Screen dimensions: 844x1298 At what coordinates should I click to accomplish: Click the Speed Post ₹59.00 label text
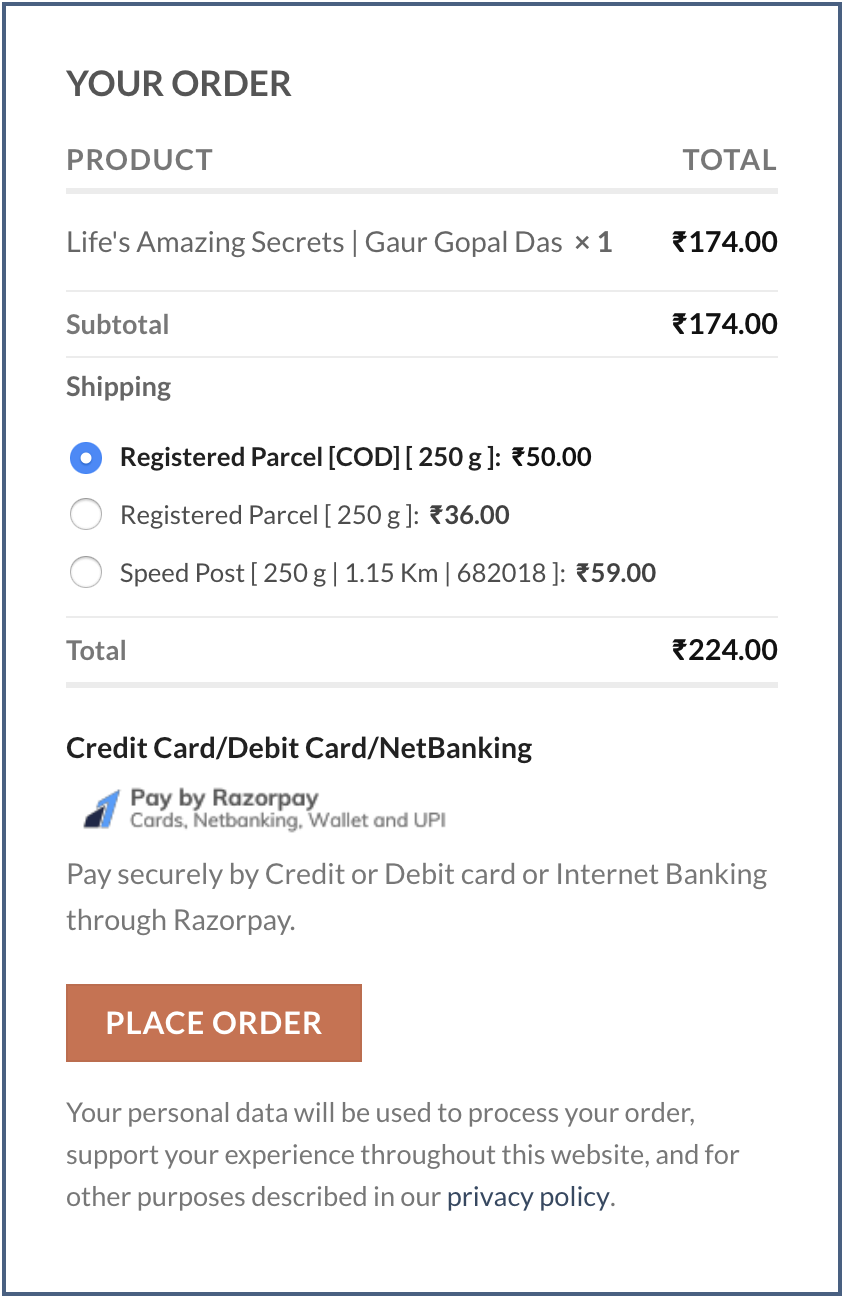(x=388, y=574)
